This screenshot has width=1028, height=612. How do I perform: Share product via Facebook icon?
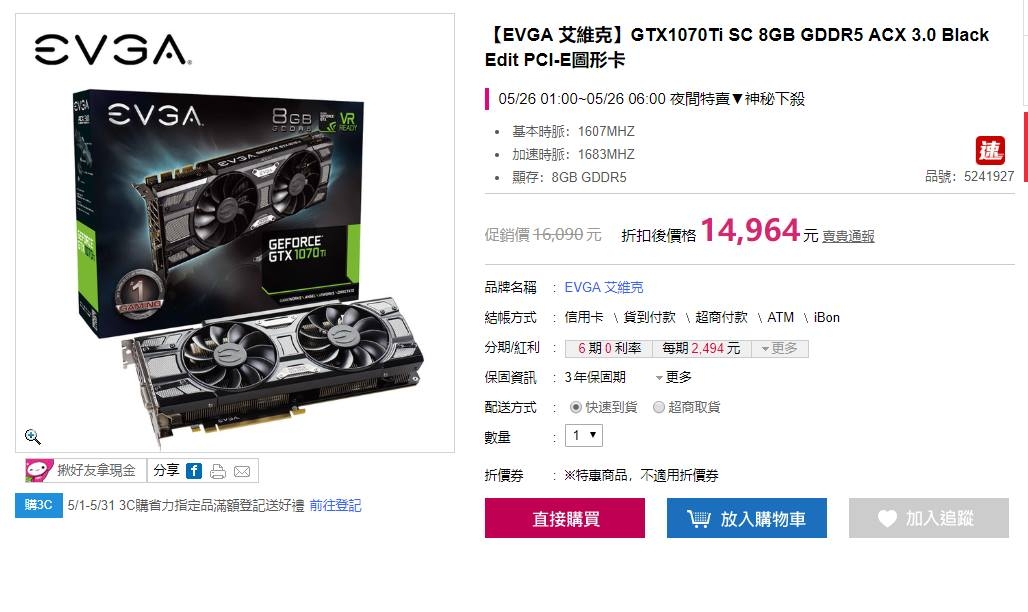coord(194,470)
